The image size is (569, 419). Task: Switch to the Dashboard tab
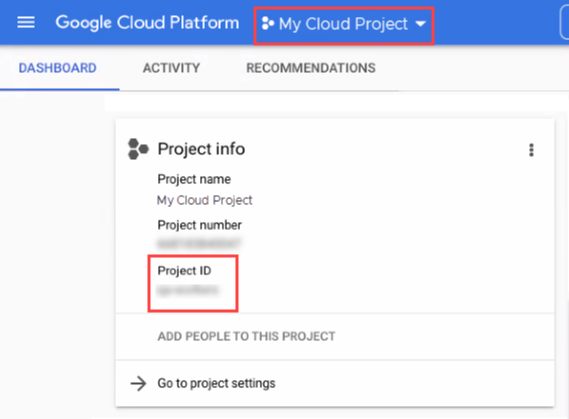(x=58, y=68)
